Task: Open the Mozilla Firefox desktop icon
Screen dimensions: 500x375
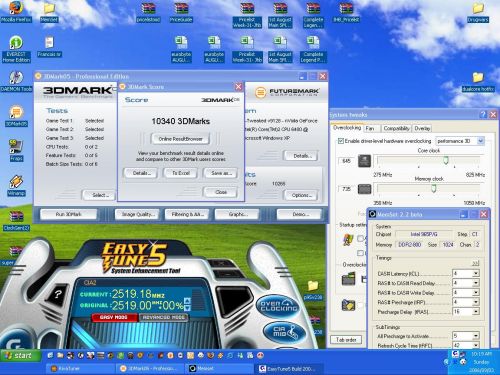Action: point(16,12)
